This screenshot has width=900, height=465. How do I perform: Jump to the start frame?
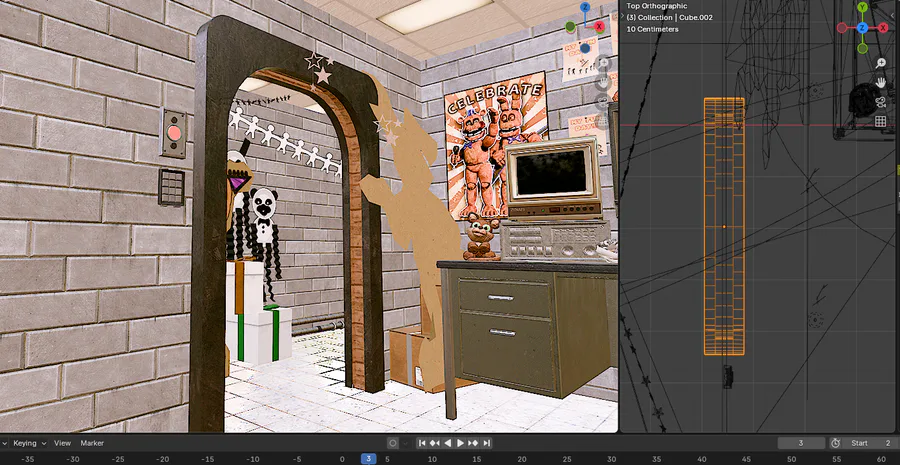pyautogui.click(x=422, y=443)
